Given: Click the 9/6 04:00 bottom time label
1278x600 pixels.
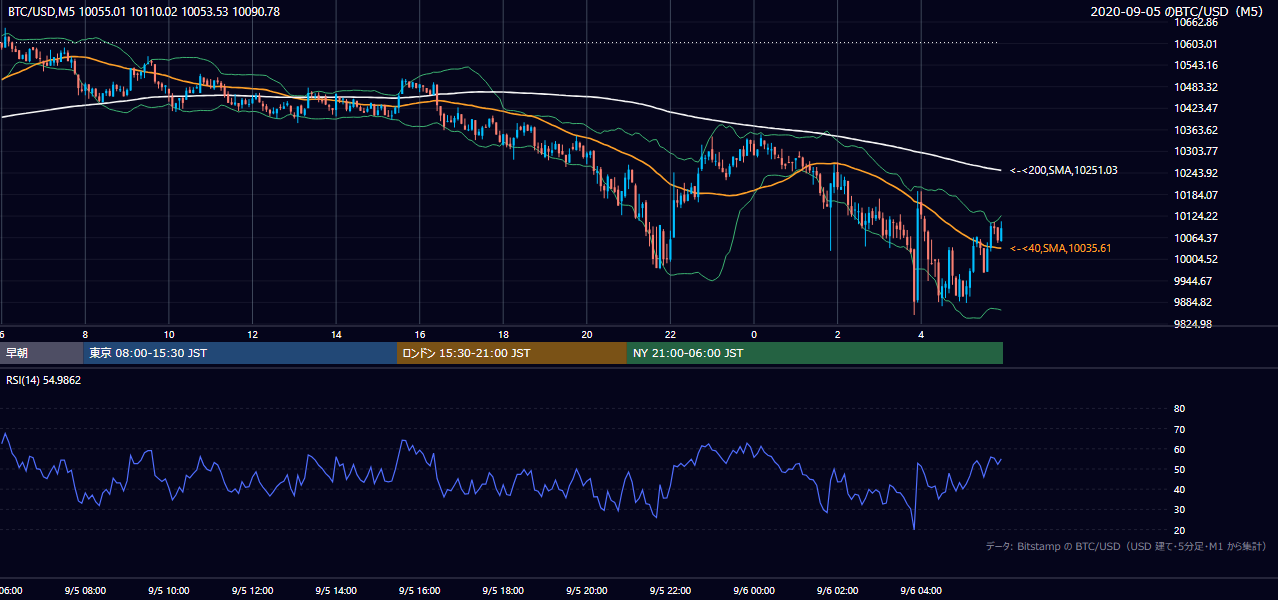Looking at the screenshot, I should pos(921,591).
